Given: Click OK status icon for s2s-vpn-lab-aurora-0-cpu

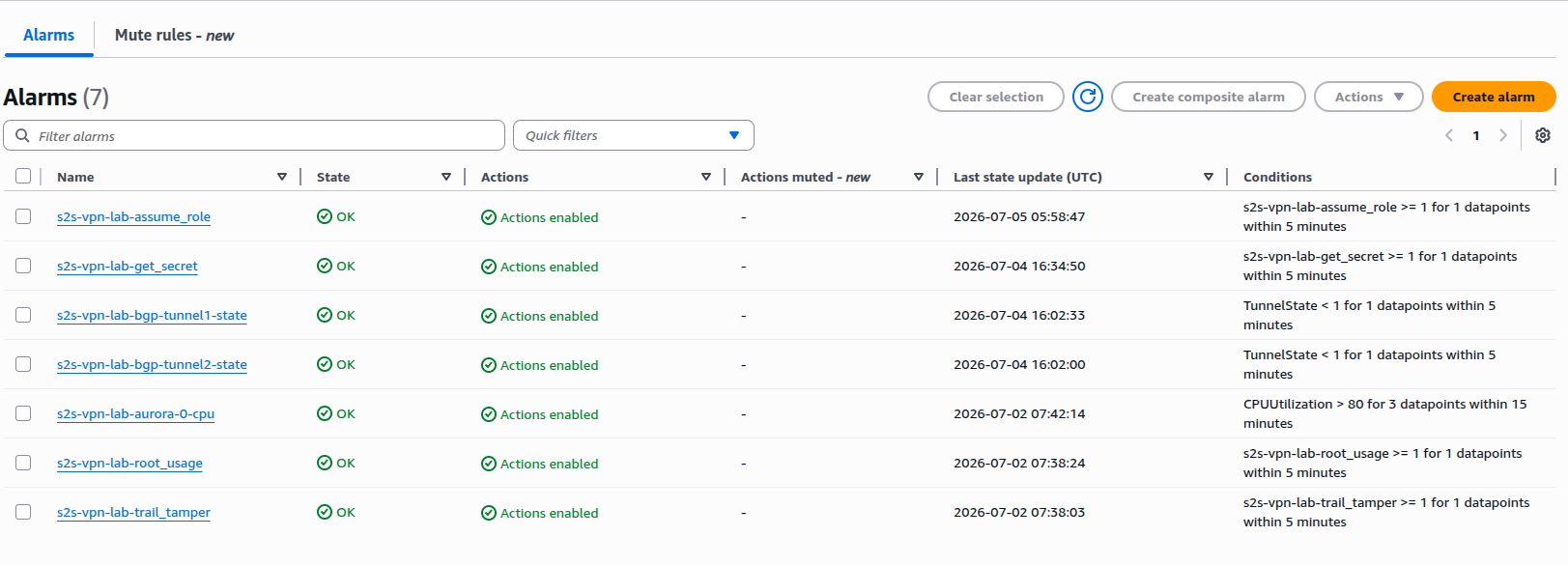Looking at the screenshot, I should pos(325,413).
